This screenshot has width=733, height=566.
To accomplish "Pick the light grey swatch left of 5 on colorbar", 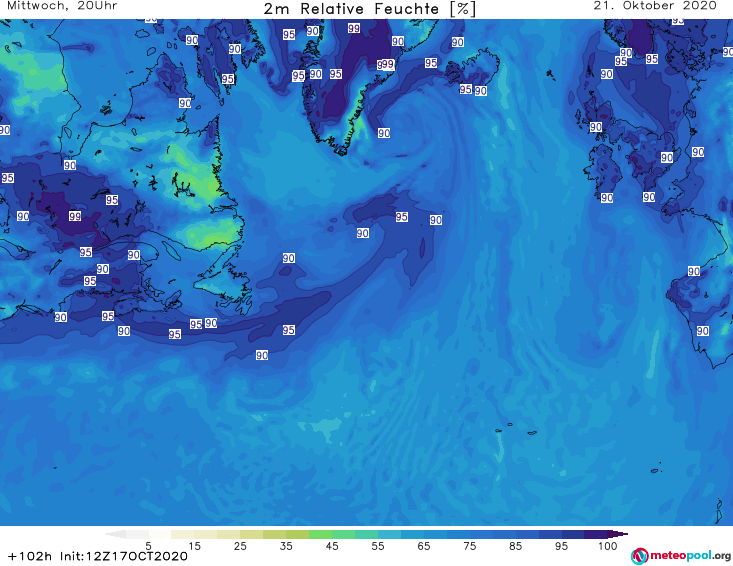I will [137, 534].
